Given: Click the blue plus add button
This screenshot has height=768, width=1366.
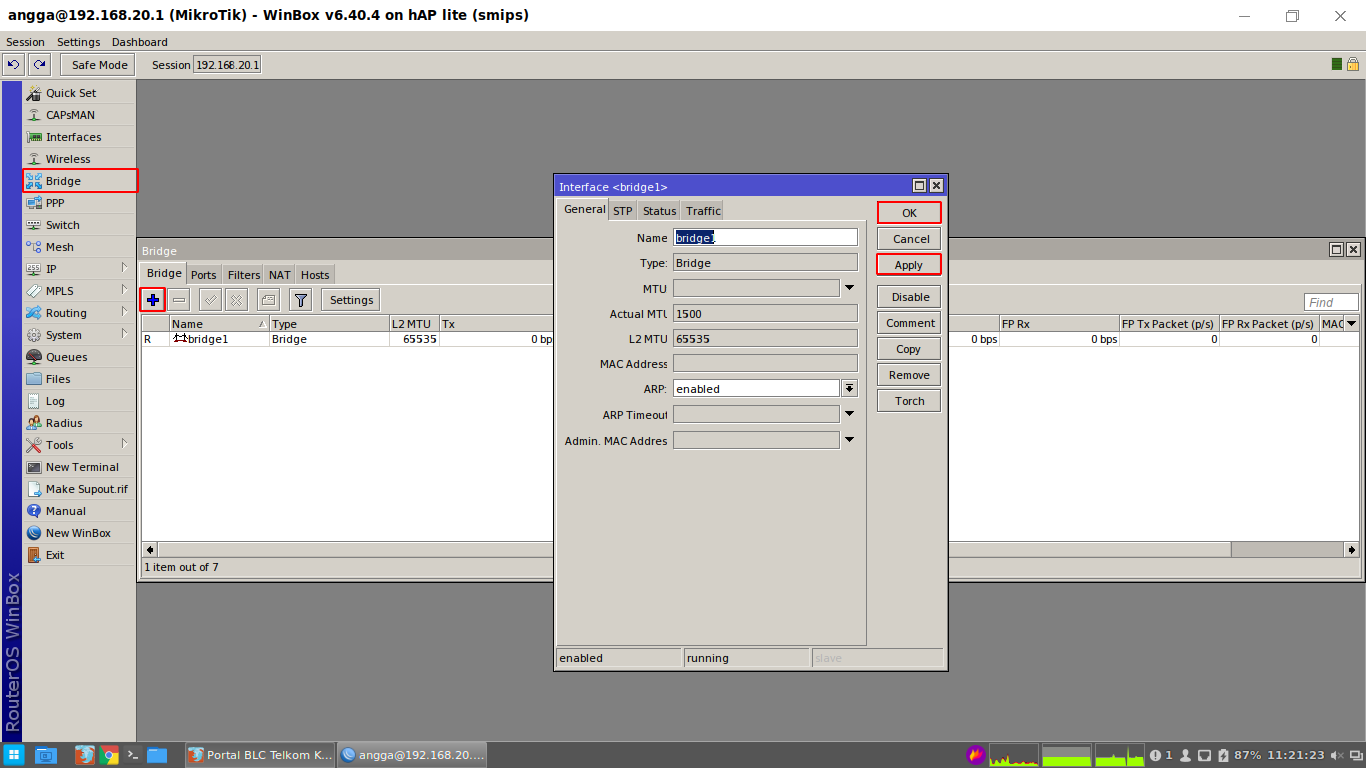Looking at the screenshot, I should pos(153,299).
